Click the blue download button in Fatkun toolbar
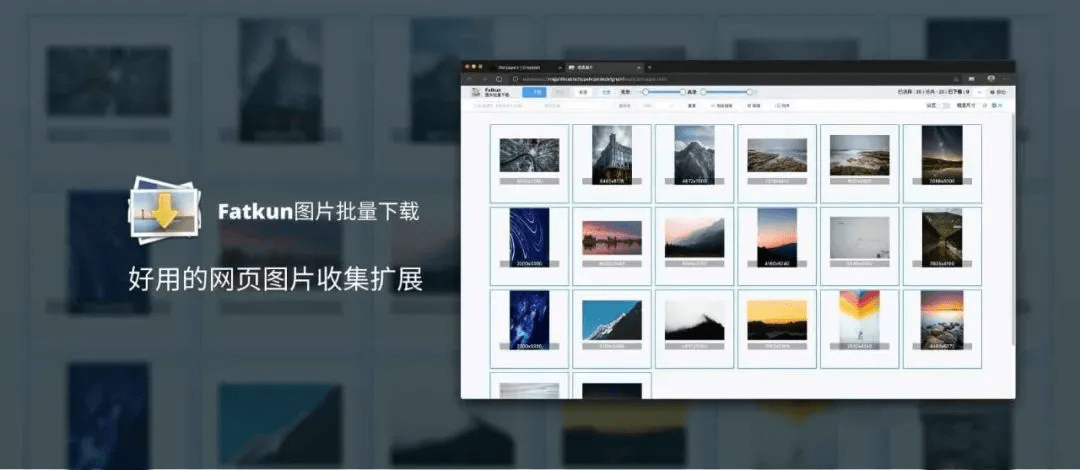The width and height of the screenshot is (1080, 470). pyautogui.click(x=535, y=92)
